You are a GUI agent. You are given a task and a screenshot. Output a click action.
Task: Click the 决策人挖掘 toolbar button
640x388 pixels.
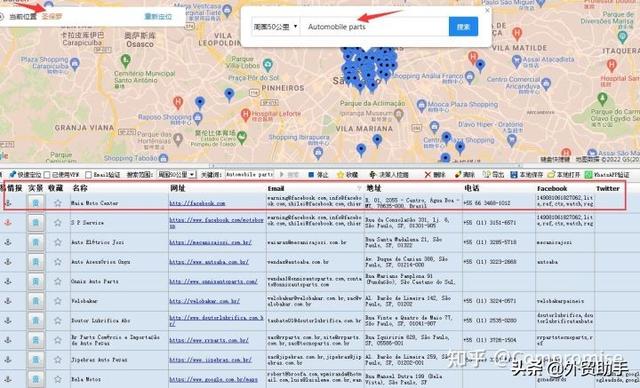(389, 175)
